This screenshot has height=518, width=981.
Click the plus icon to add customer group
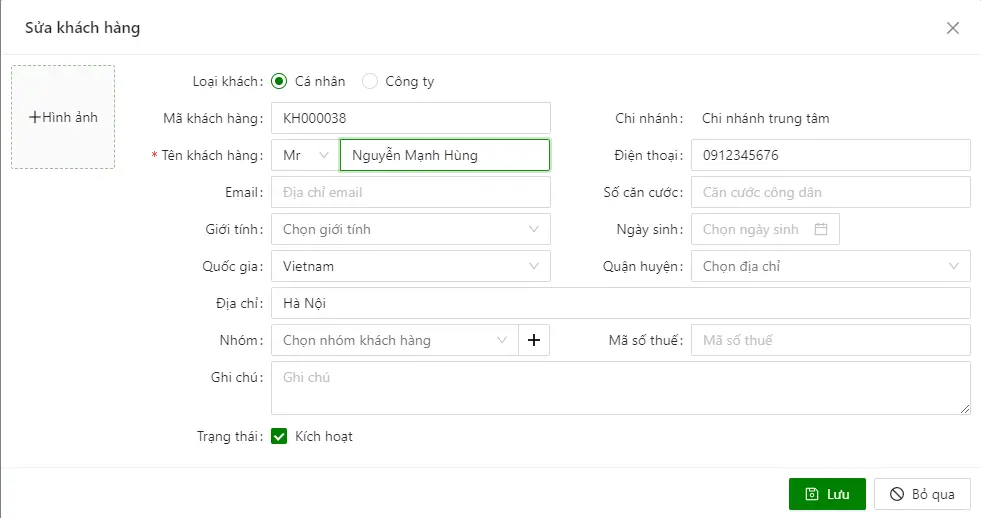(534, 340)
